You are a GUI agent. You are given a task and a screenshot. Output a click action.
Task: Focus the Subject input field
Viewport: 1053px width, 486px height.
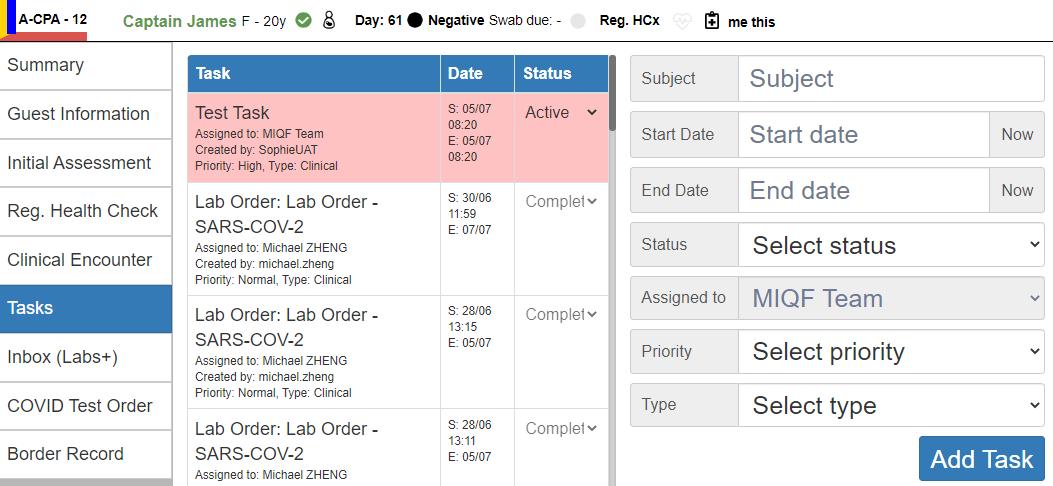(x=891, y=79)
